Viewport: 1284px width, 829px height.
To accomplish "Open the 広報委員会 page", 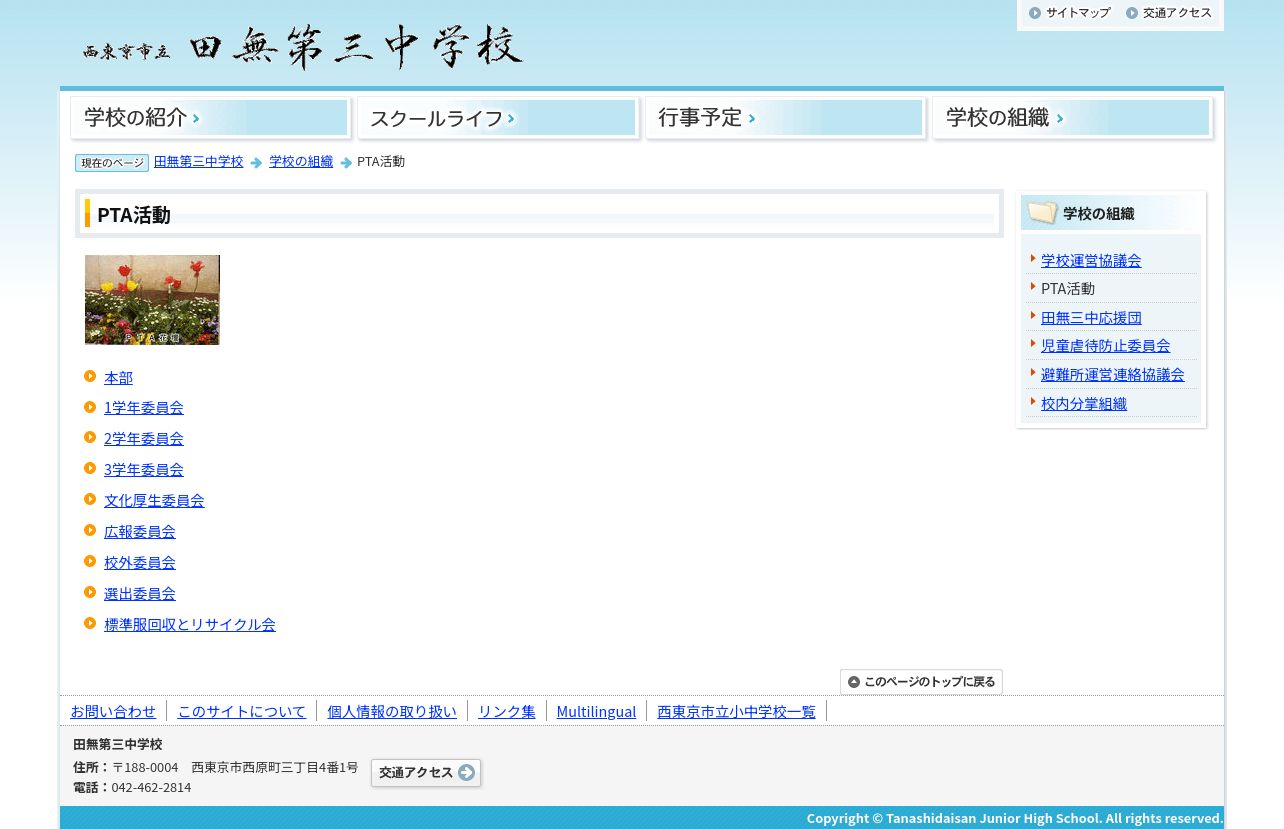I will [140, 532].
